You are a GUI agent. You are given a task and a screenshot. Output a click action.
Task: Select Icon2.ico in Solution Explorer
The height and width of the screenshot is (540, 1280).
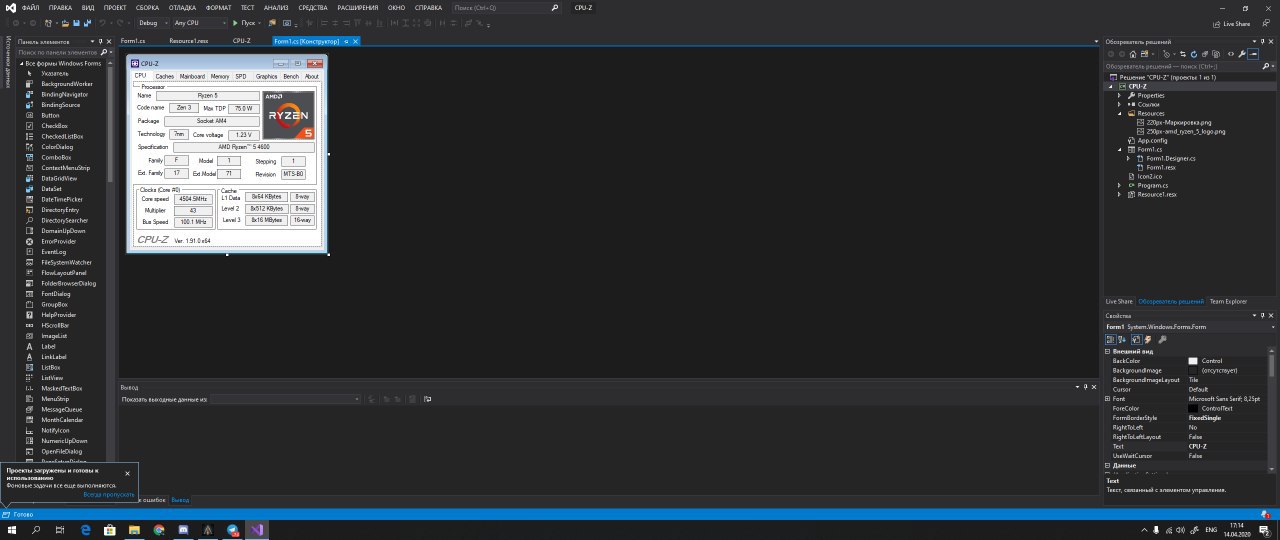[1149, 176]
